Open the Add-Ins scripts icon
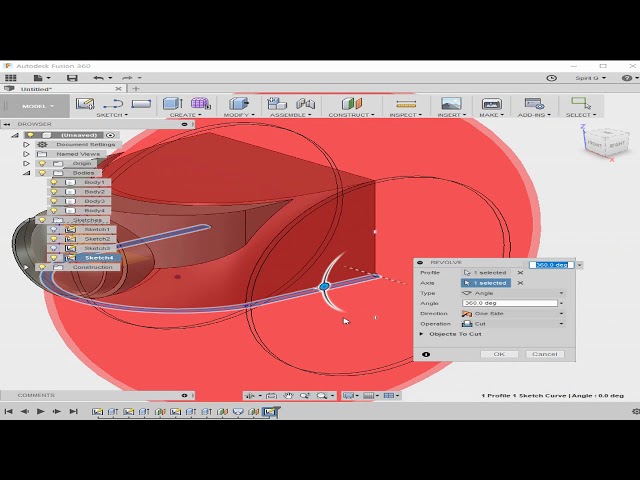Viewport: 640px width, 480px height. pyautogui.click(x=534, y=103)
